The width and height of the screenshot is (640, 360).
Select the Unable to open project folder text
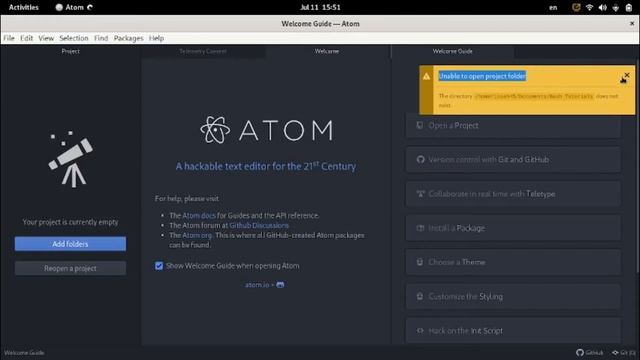tap(482, 76)
